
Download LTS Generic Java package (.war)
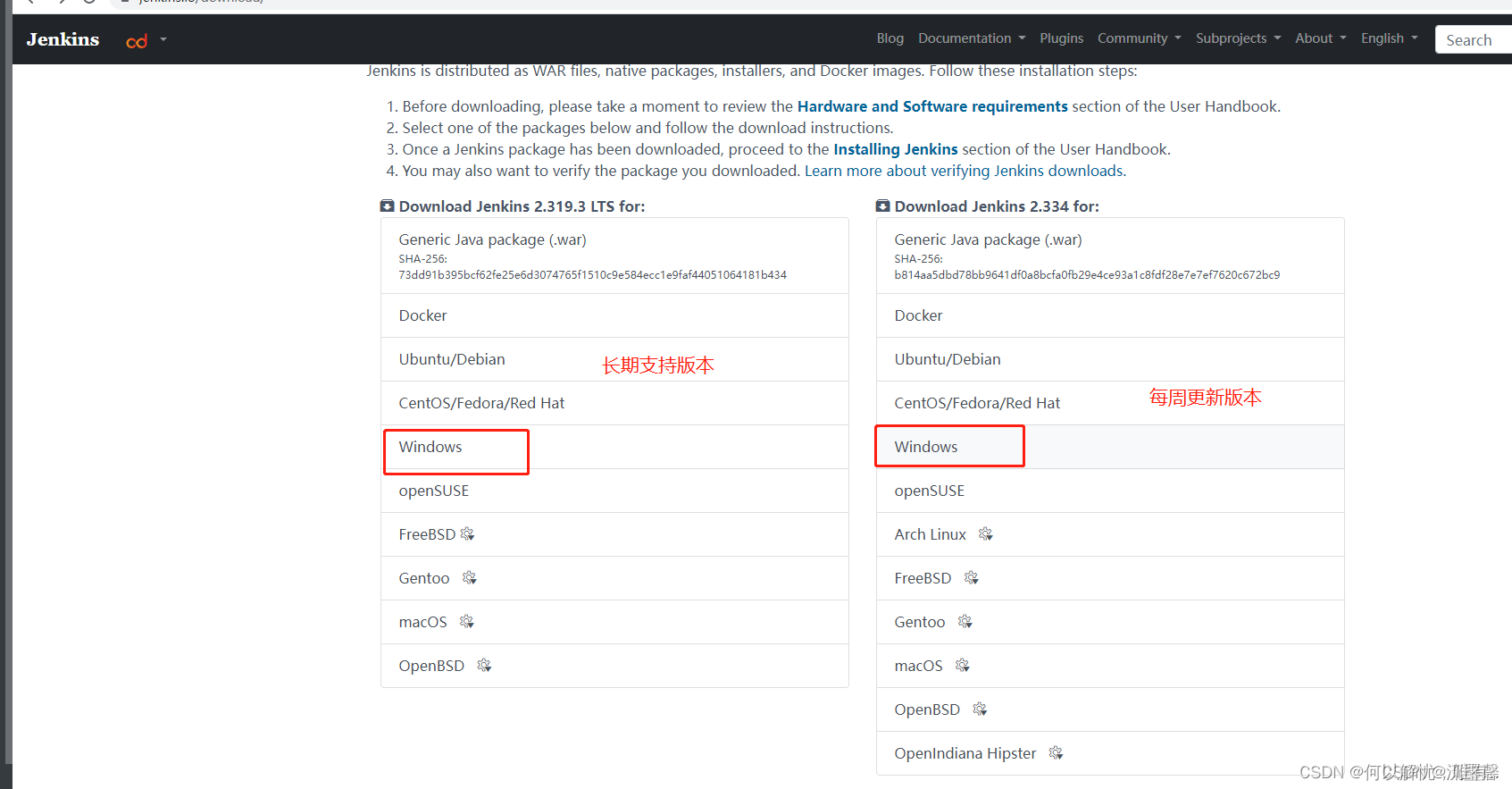[614, 256]
